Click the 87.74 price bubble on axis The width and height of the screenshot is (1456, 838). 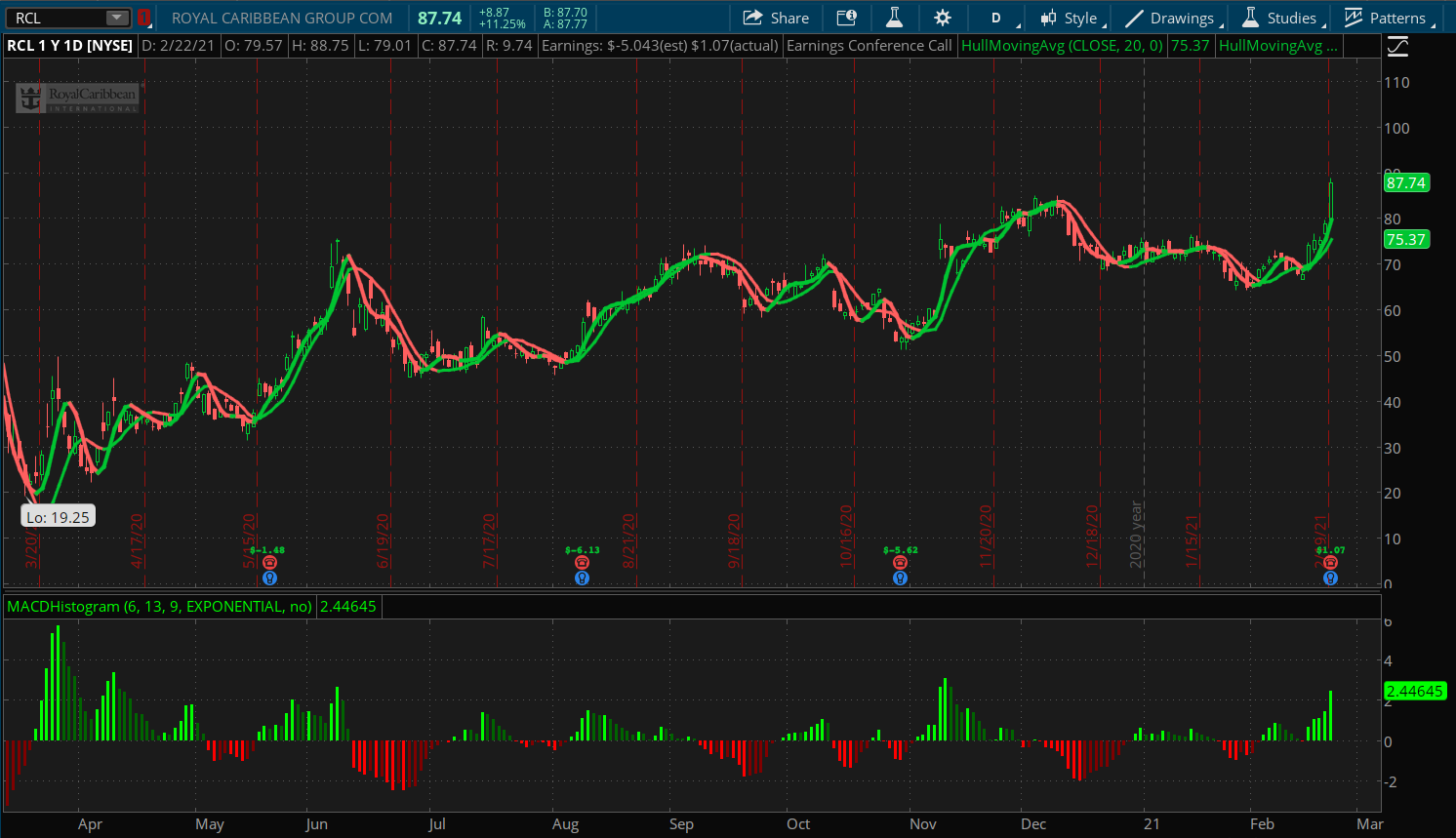click(1406, 182)
